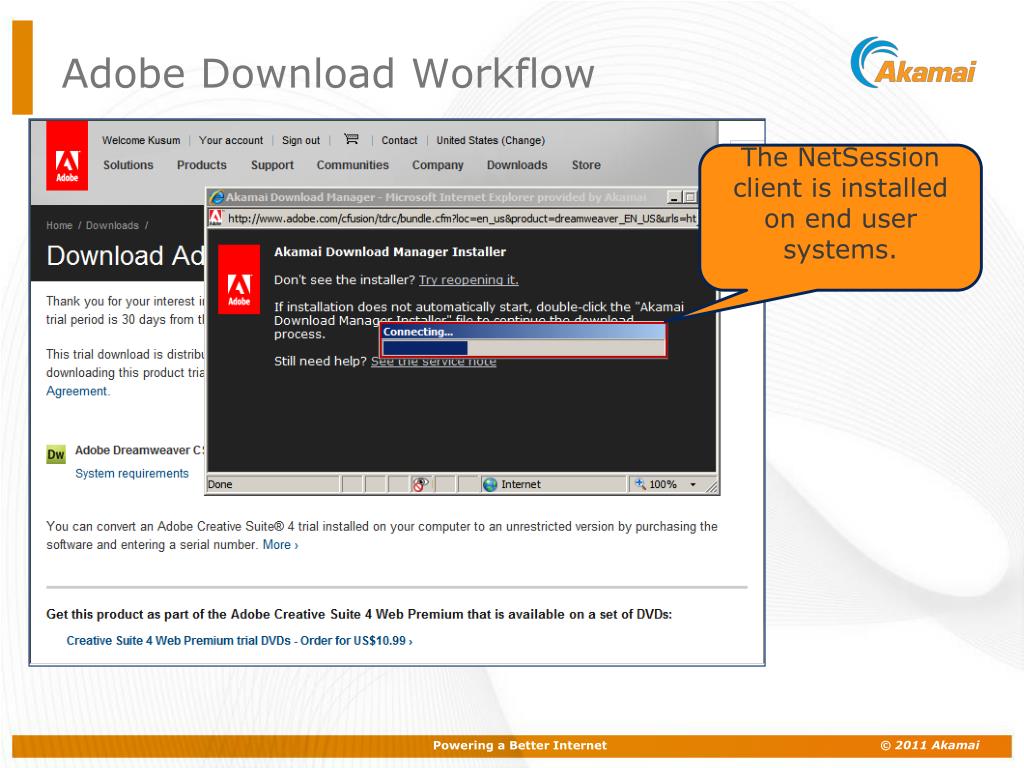Image resolution: width=1024 pixels, height=768 pixels.
Task: Open the Support menu
Action: pos(272,165)
